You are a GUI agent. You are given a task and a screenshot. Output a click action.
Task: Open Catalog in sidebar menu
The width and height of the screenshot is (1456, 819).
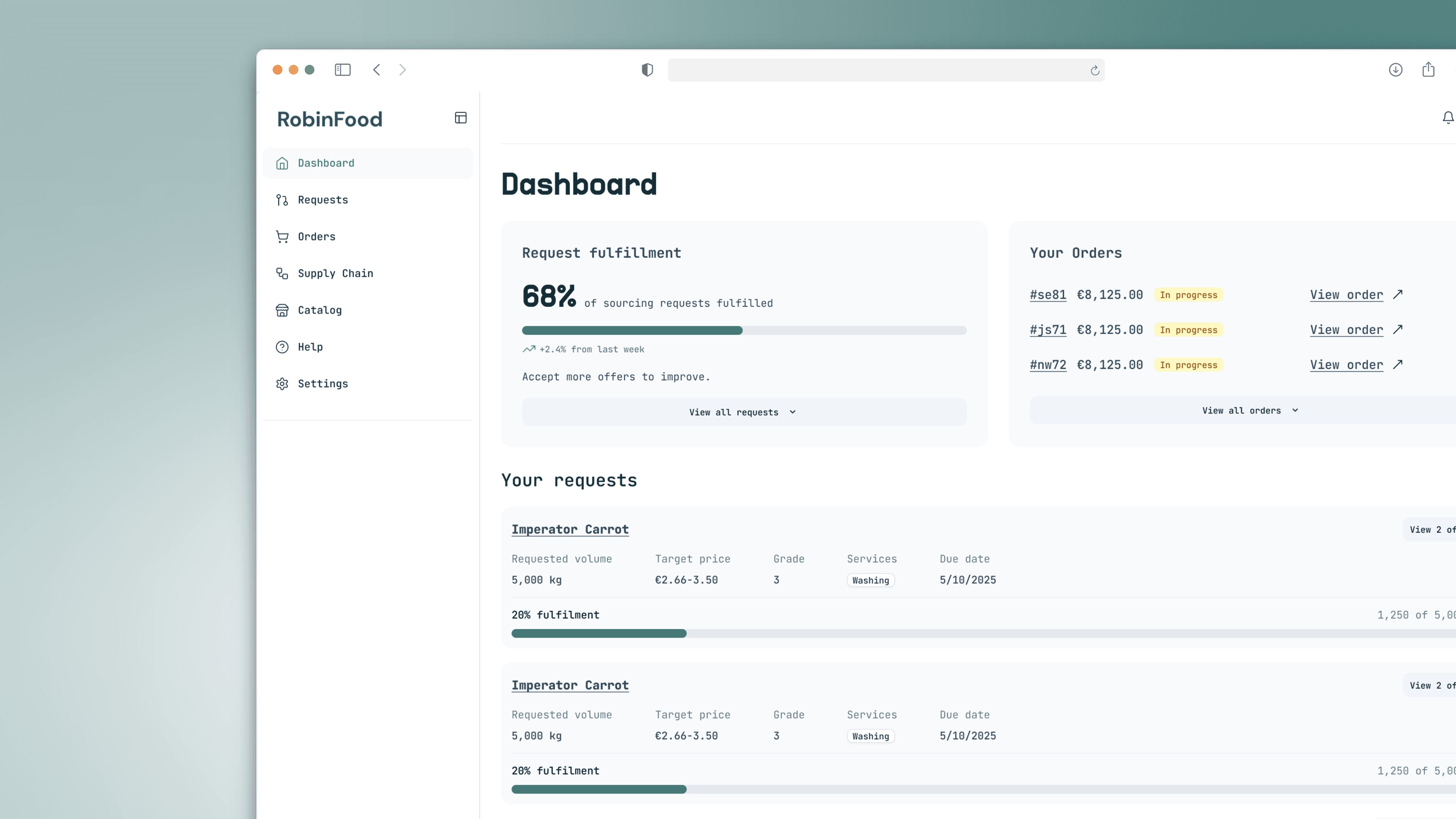point(368,310)
